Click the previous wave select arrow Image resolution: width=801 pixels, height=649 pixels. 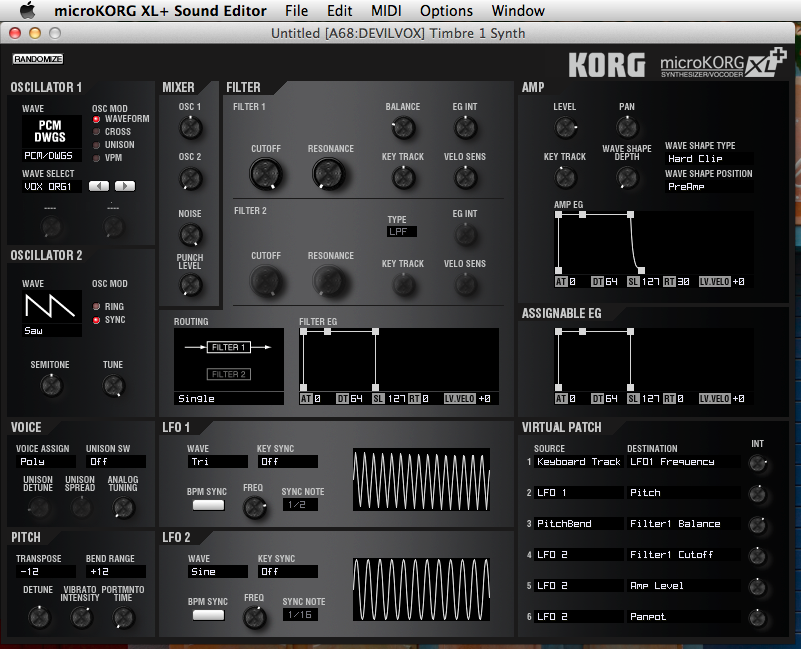(x=99, y=186)
